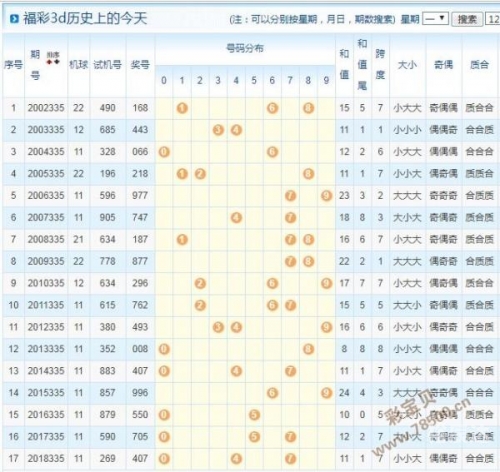Click the period number 2010335
Screen dimensions: 500x472
pyautogui.click(x=46, y=283)
